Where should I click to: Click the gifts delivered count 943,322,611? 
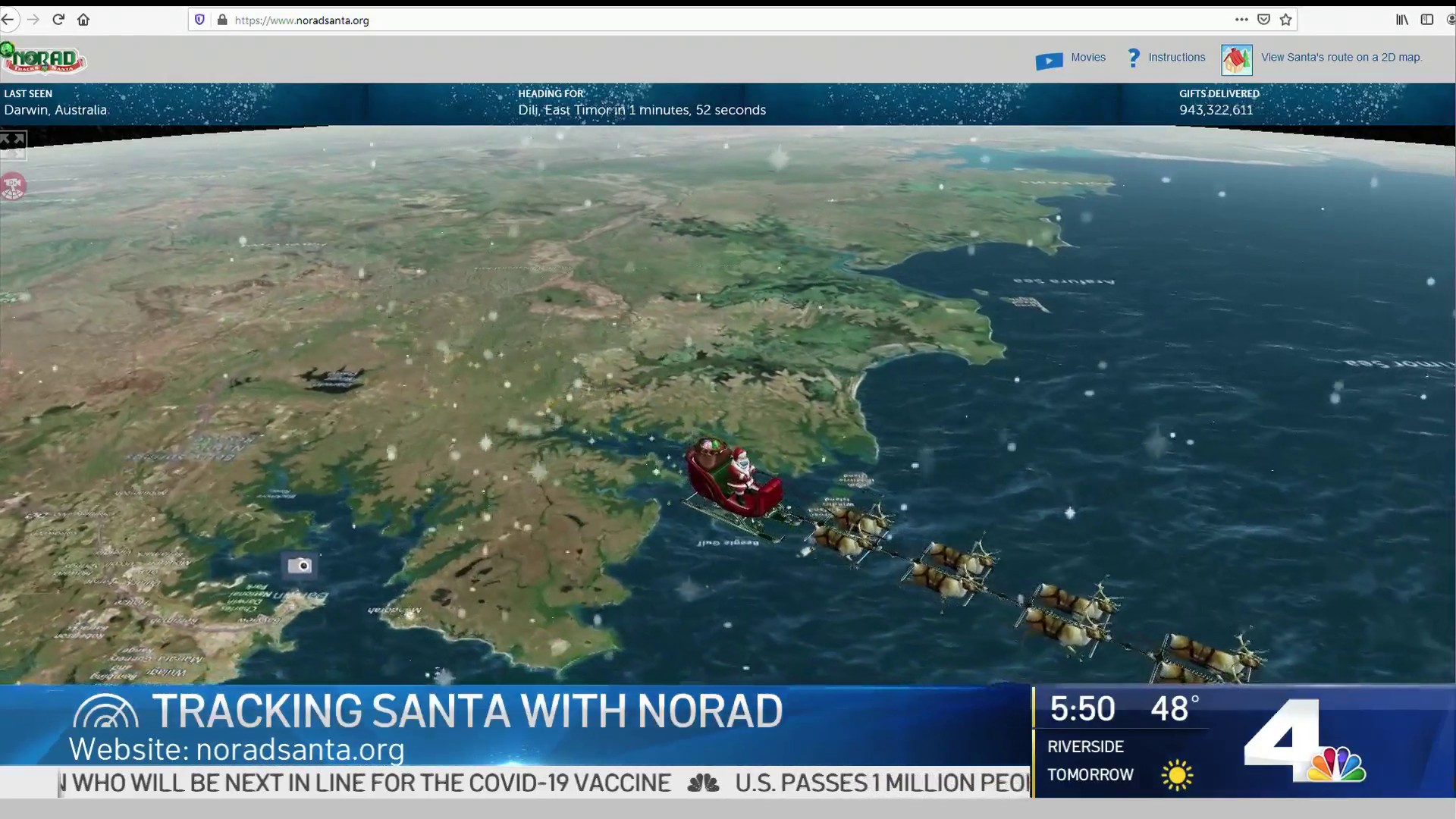1216,110
